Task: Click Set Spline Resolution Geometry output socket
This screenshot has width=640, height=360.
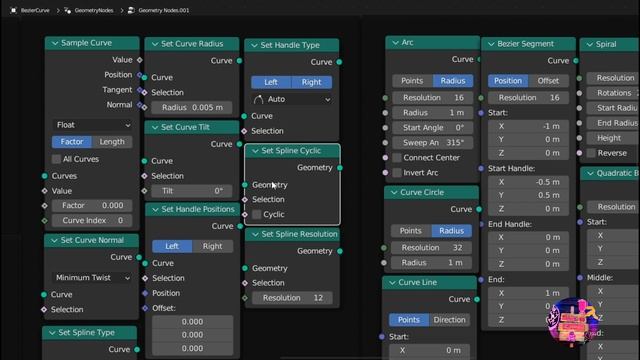Action: pos(340,251)
